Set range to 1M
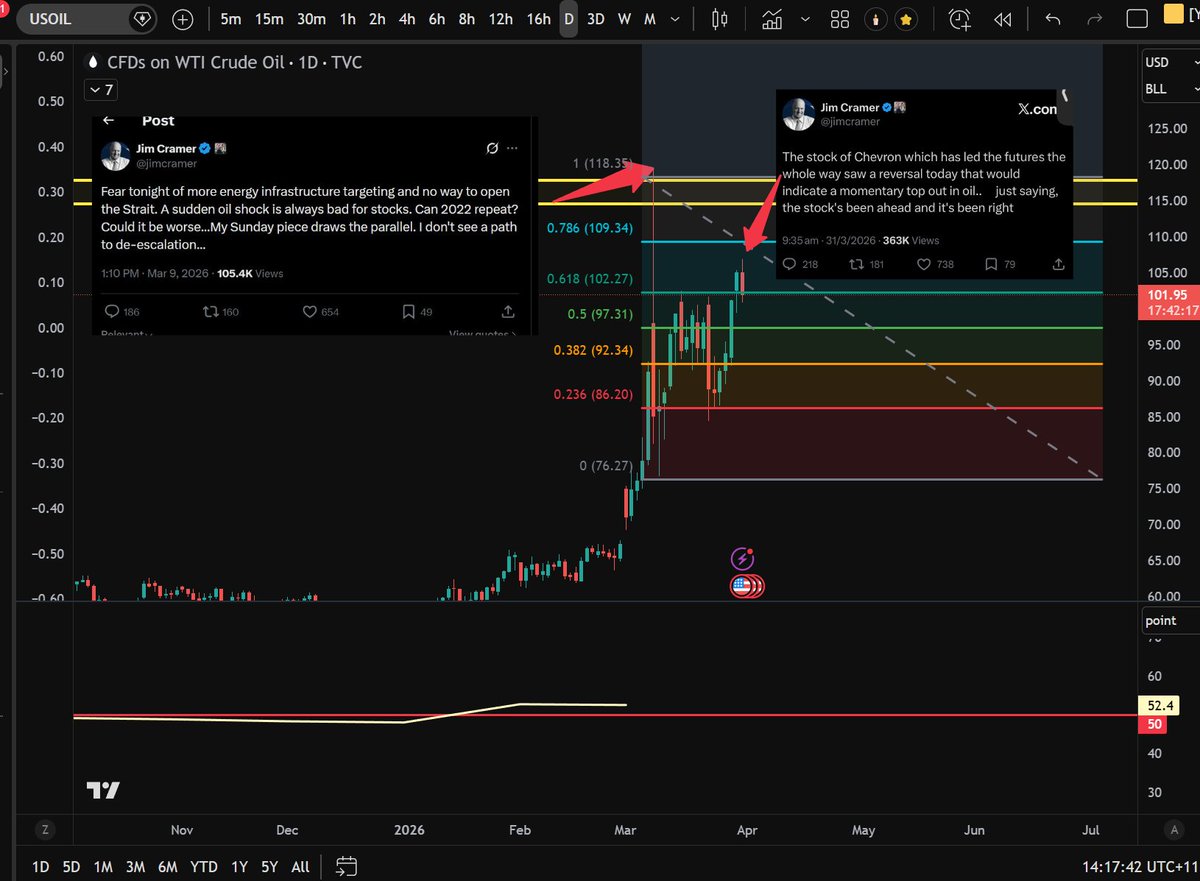1200x881 pixels. click(x=102, y=866)
